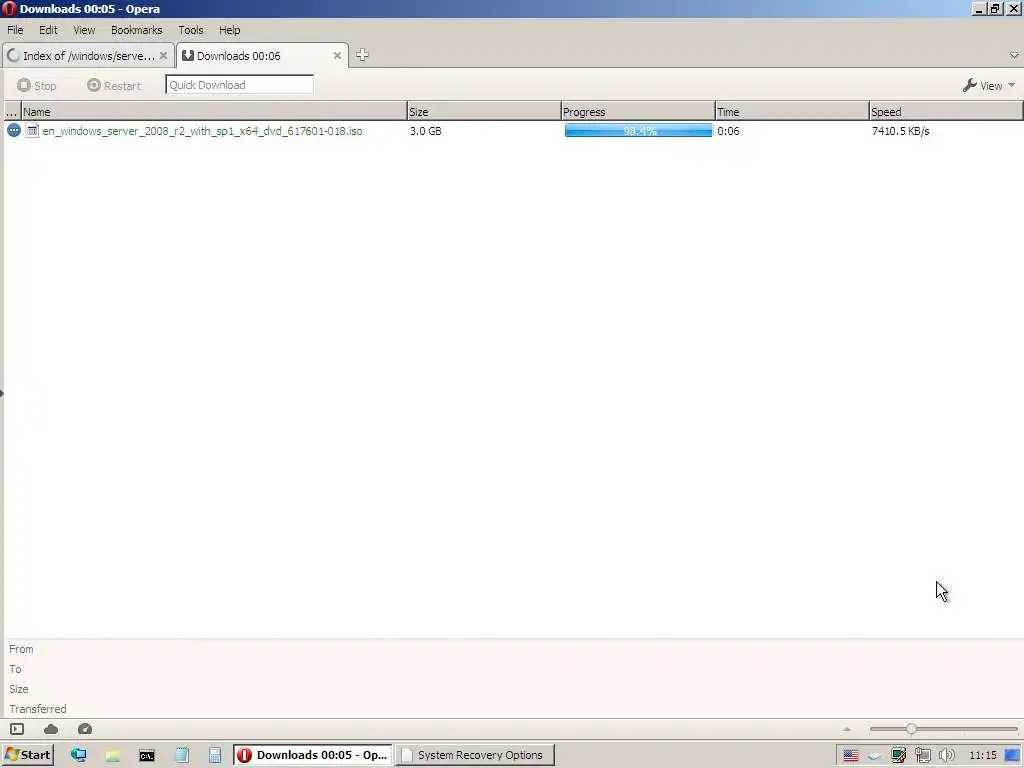Screen dimensions: 1024x768
Task: Click the 11:15 system clock
Action: (982, 756)
